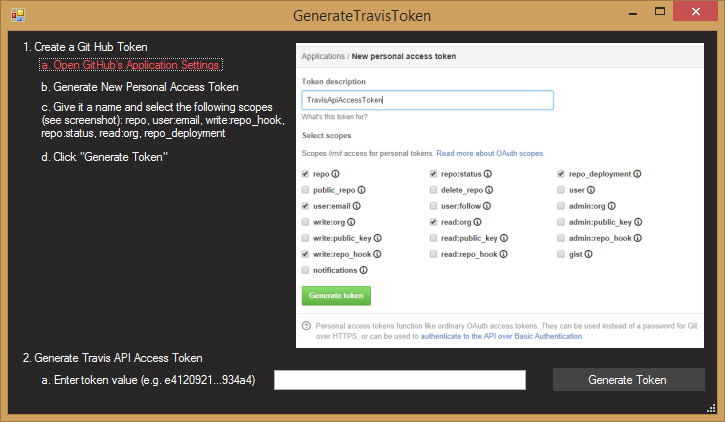Click the info icon next to gist
The width and height of the screenshot is (725, 422).
point(587,254)
